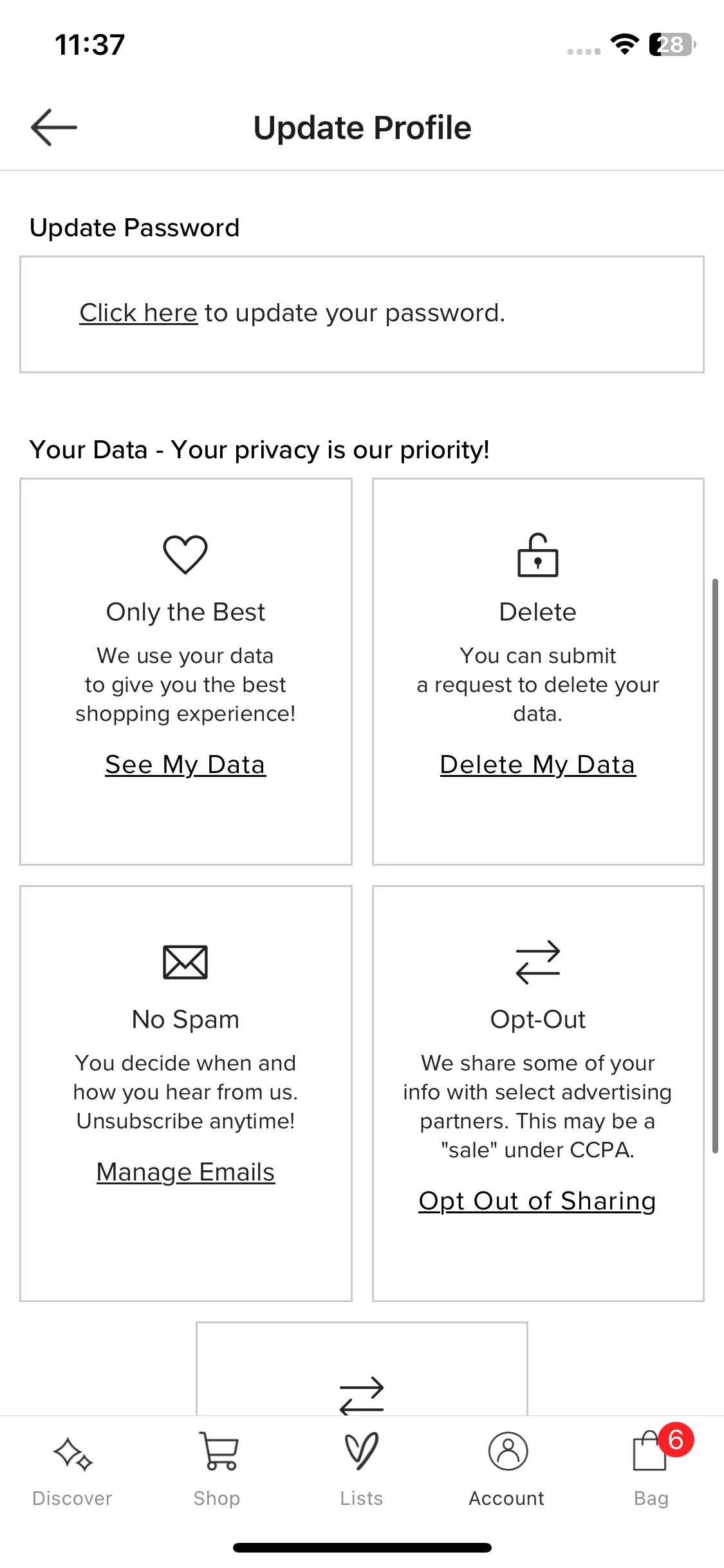Open Delete My Data link
724x1568 pixels.
point(538,765)
